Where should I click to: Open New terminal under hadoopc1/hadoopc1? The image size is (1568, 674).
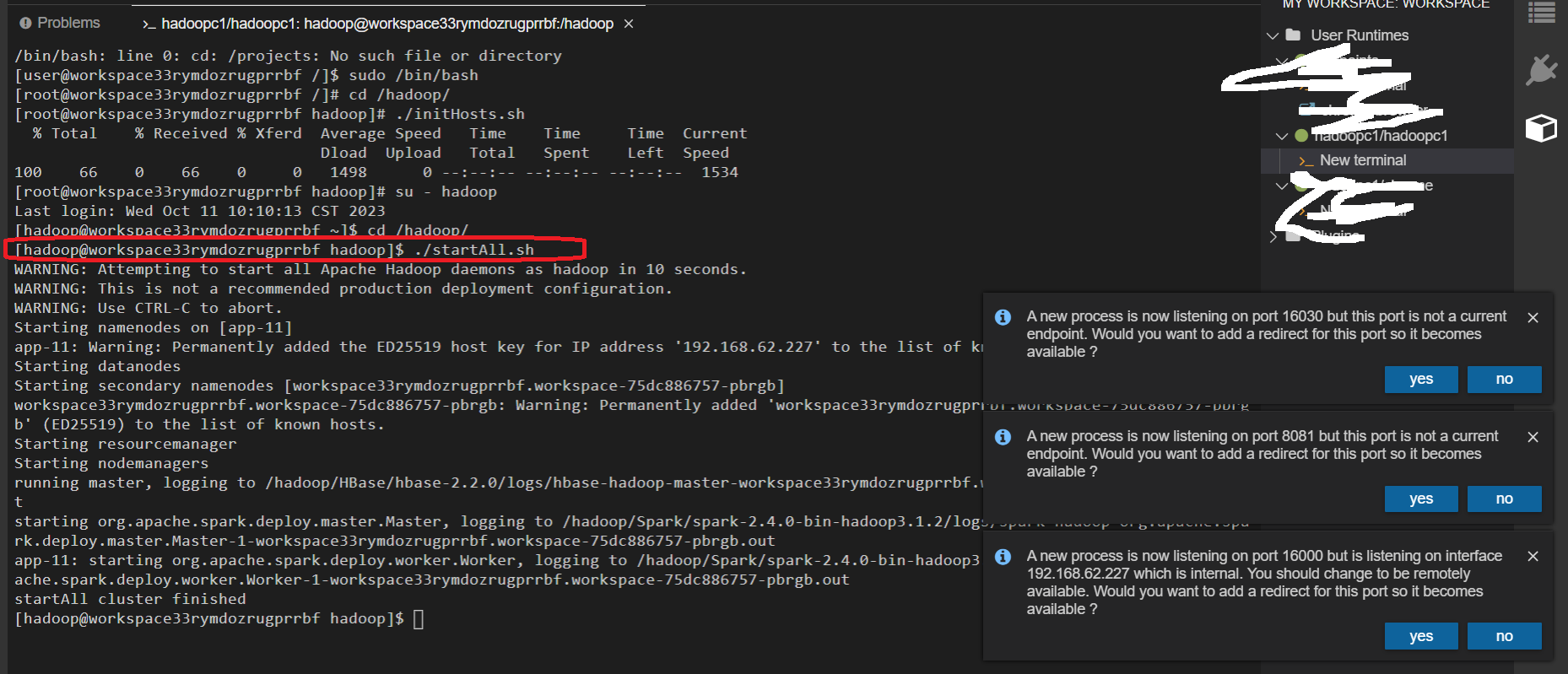(x=1363, y=160)
